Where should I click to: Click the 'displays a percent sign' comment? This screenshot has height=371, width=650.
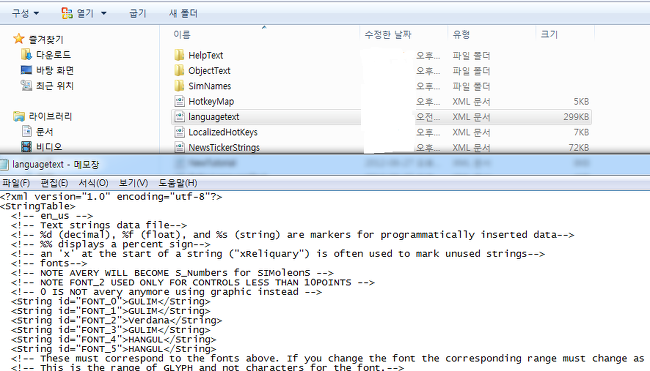[x=111, y=244]
